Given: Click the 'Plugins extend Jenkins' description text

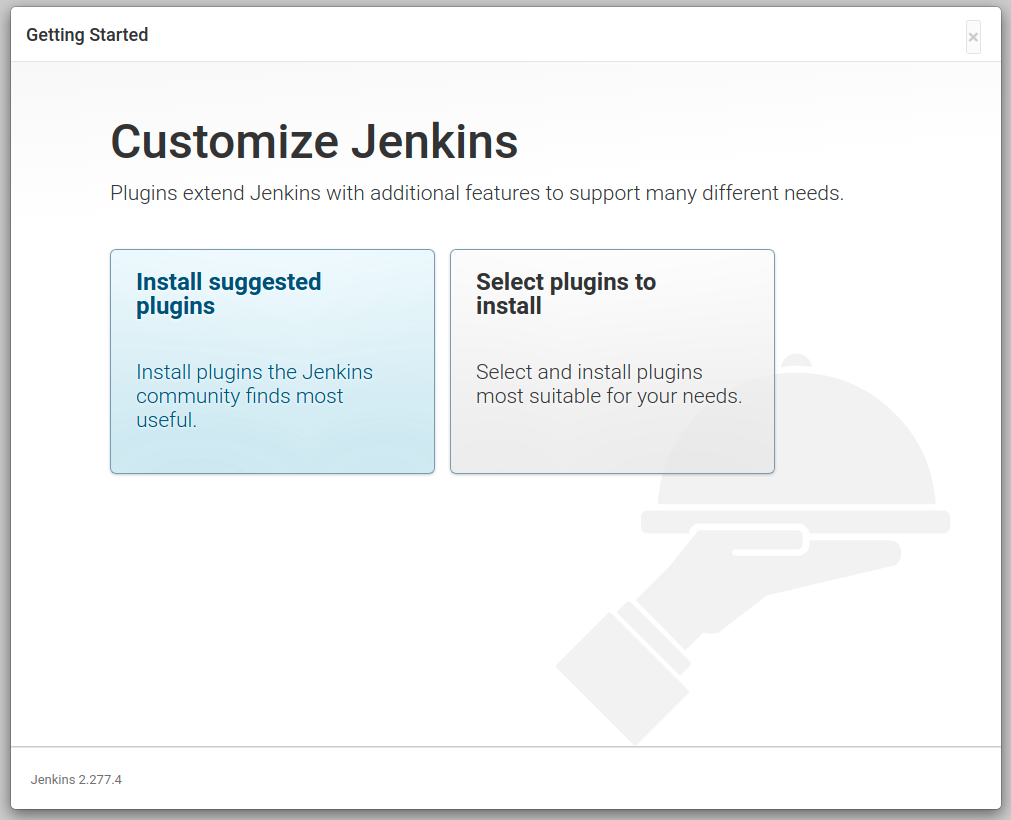Looking at the screenshot, I should tap(477, 193).
